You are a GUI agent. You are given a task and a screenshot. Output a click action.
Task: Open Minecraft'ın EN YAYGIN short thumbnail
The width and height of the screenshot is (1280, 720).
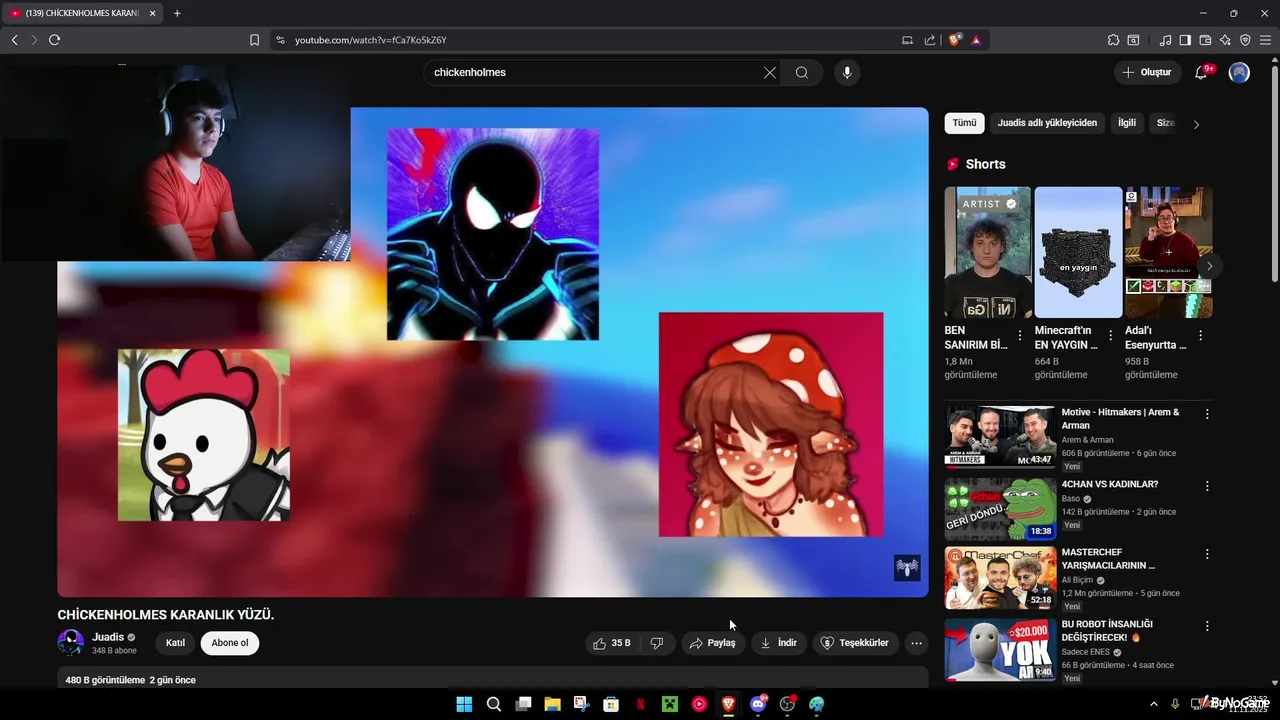(1078, 252)
